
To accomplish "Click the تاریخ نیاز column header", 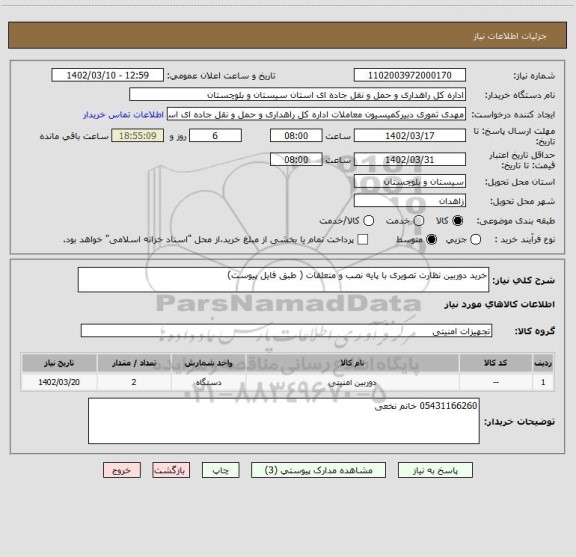I will coord(59,363).
